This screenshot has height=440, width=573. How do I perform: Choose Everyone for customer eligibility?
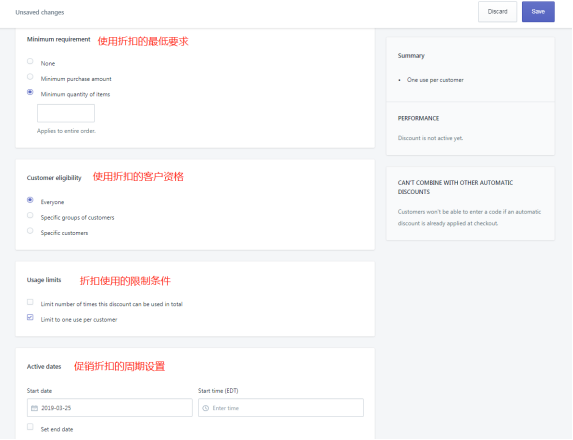[30, 200]
